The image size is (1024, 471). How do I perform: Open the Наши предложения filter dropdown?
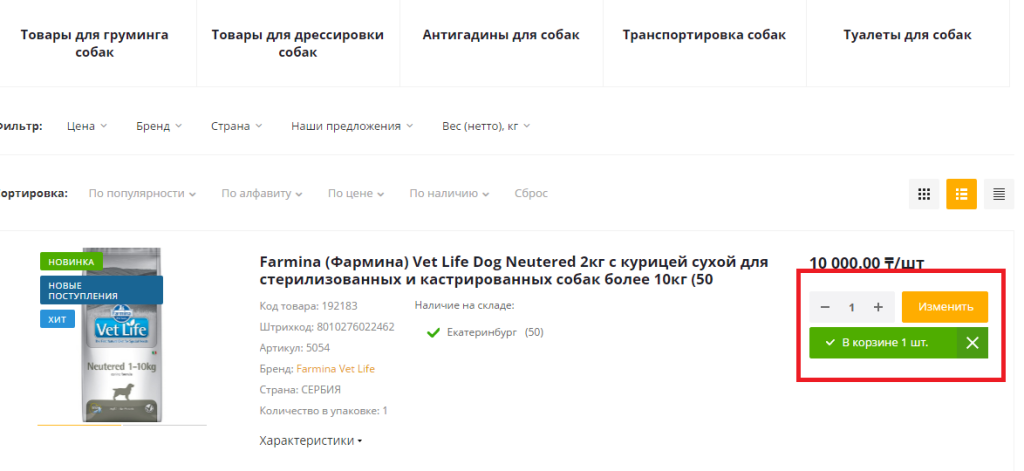(352, 126)
